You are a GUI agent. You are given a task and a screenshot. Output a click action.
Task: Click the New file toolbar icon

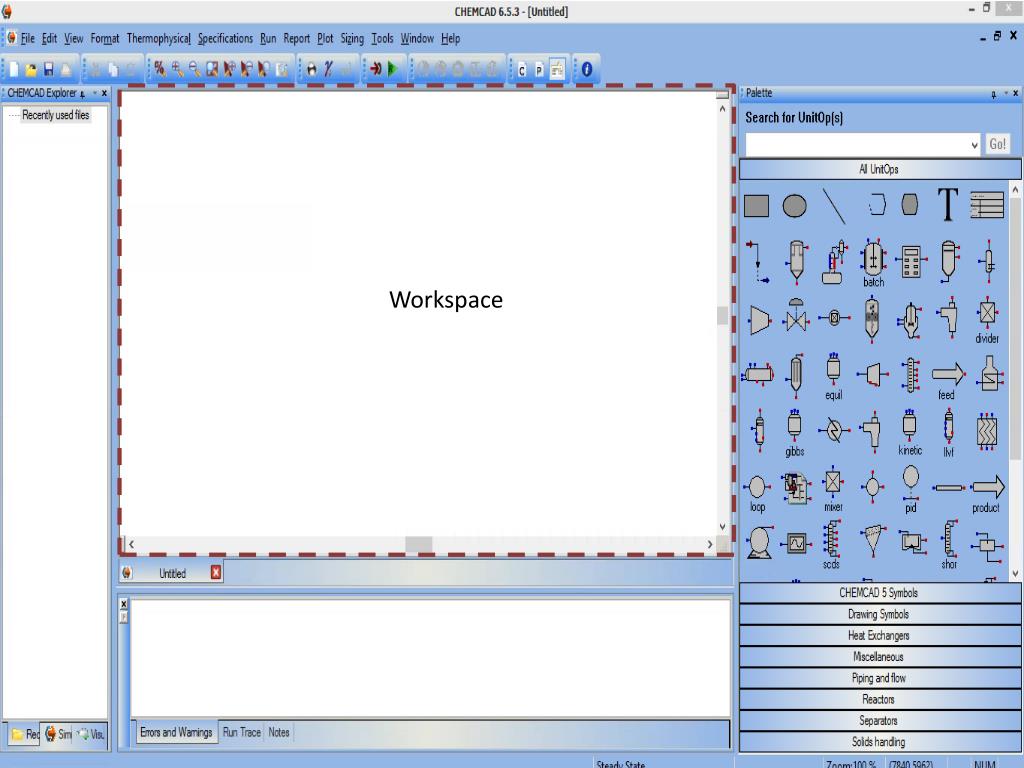[x=14, y=69]
